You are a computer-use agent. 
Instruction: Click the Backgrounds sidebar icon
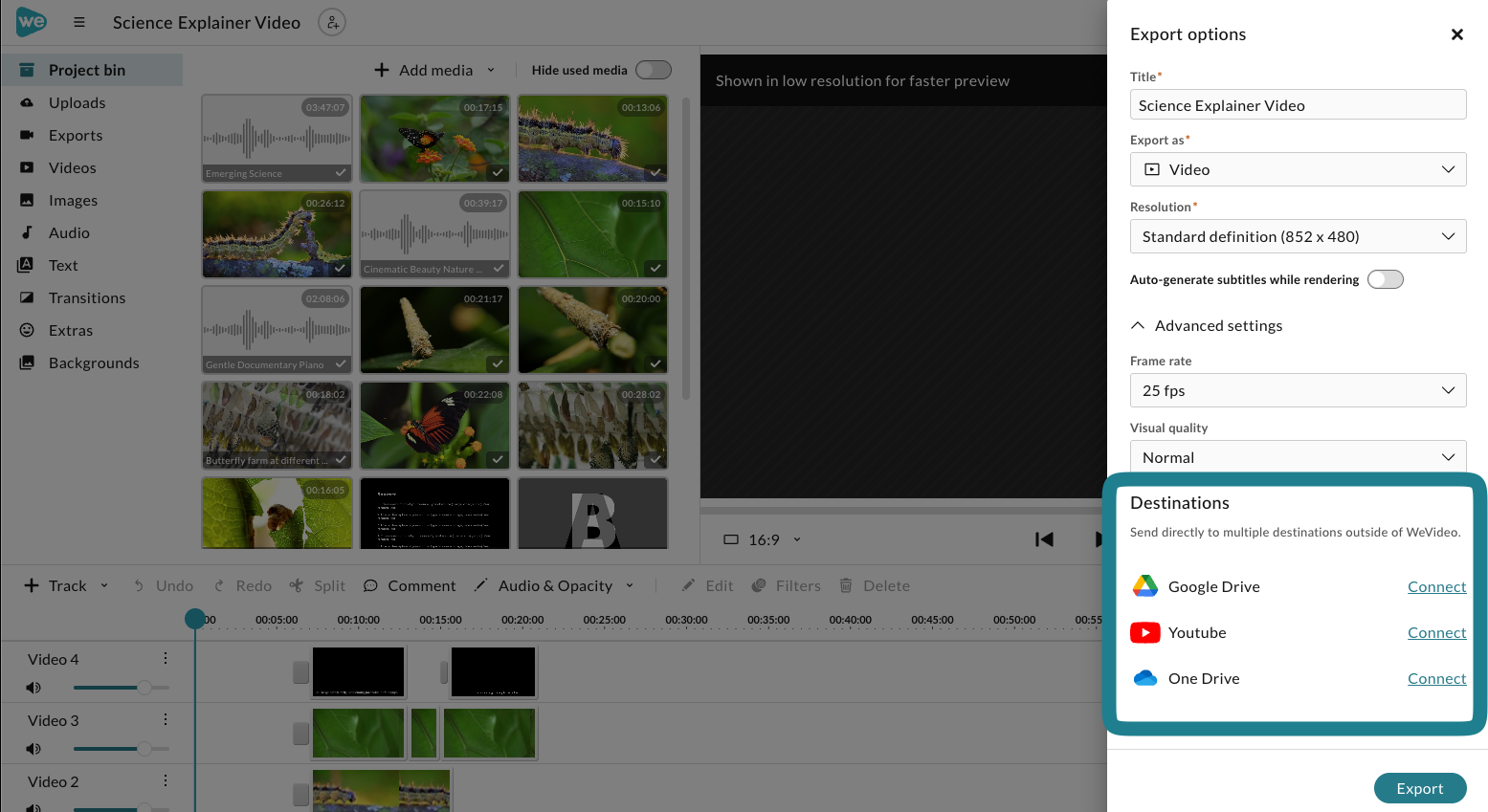click(27, 362)
